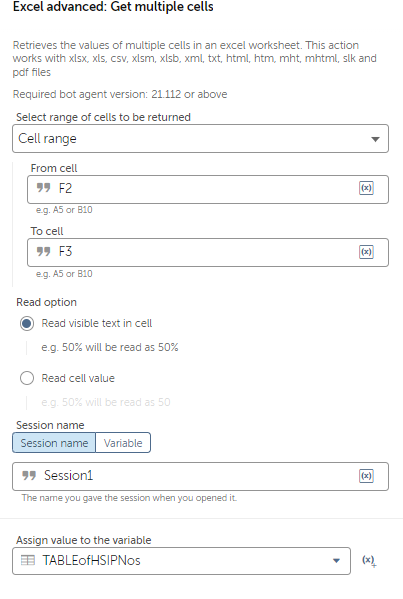The image size is (403, 599).
Task: Click quote icon in From cell field
Action: tap(44, 188)
